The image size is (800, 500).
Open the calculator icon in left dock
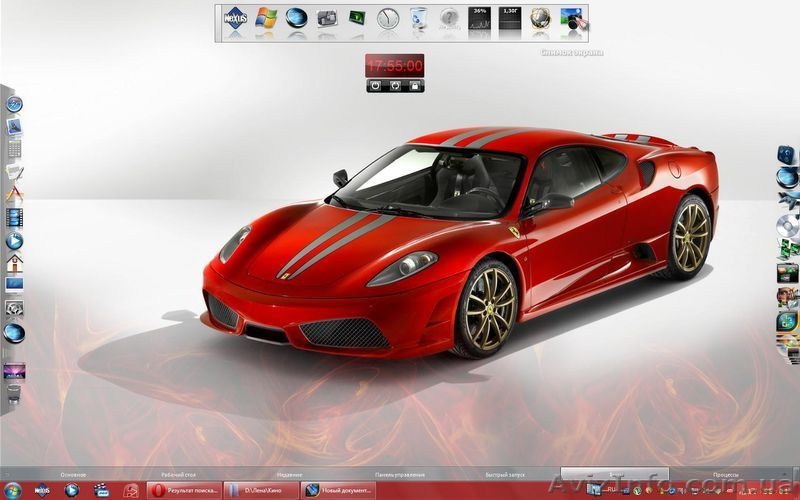click(14, 148)
